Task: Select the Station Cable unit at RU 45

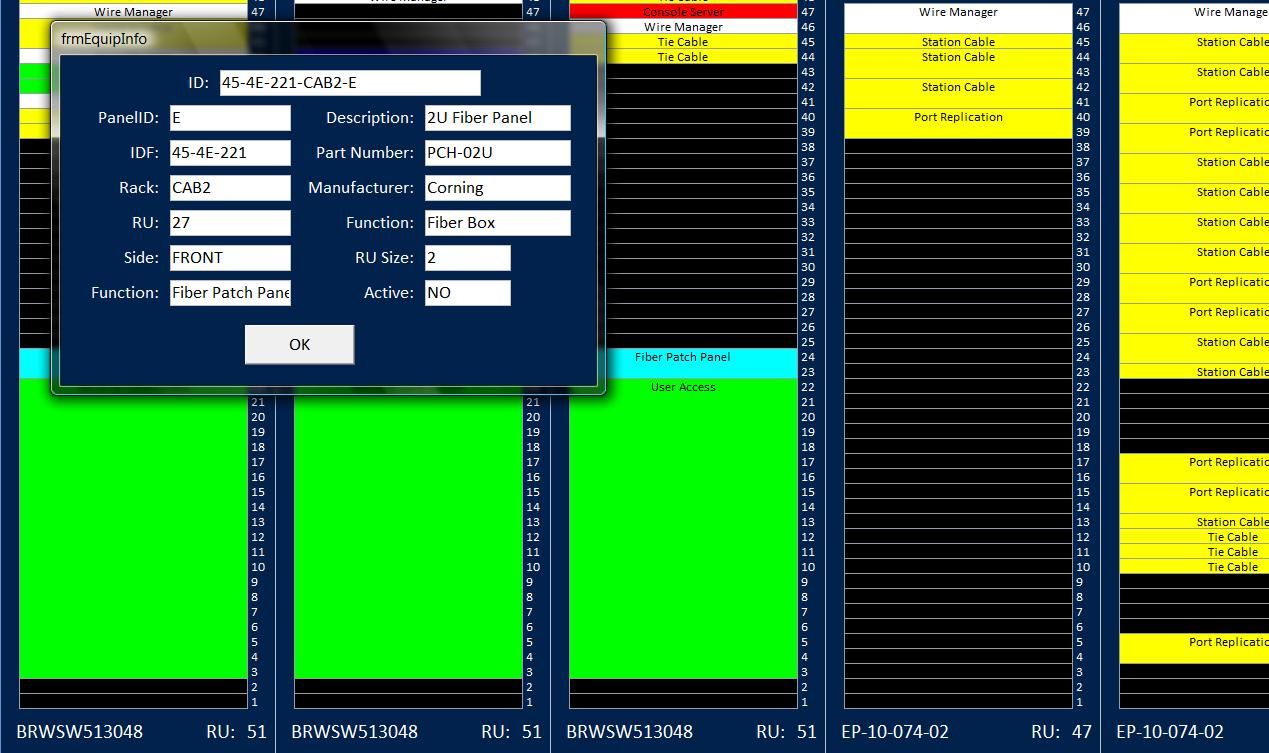Action: pyautogui.click(x=958, y=42)
